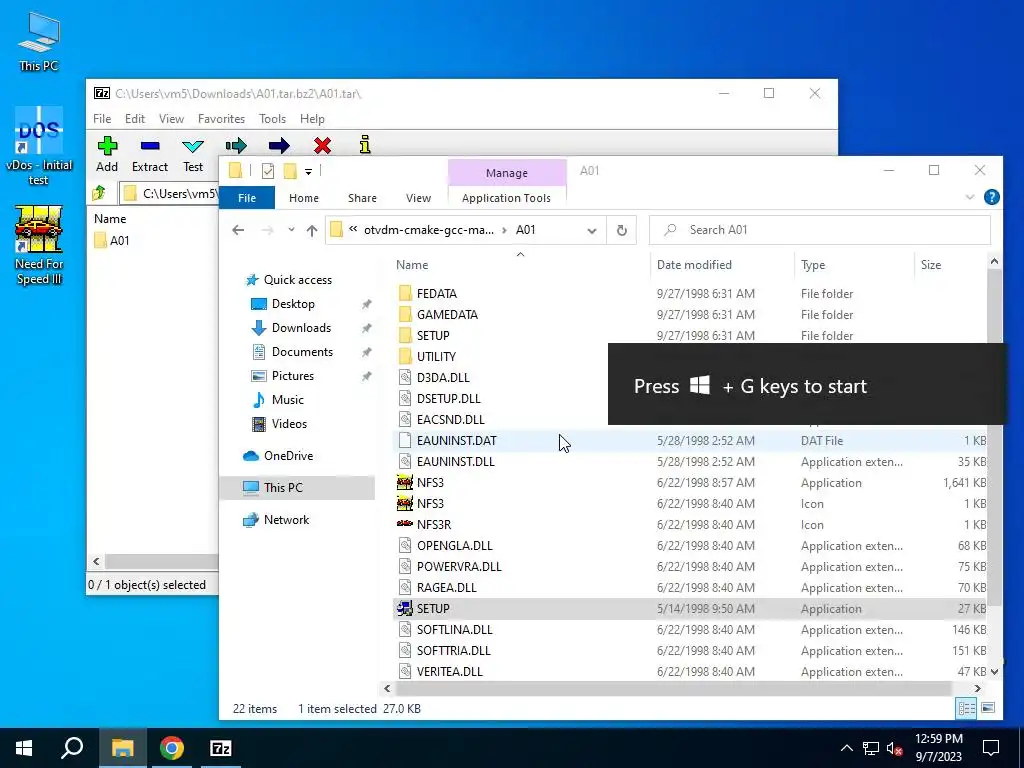
Task: Open the View menu in 7-Zip
Action: point(171,119)
